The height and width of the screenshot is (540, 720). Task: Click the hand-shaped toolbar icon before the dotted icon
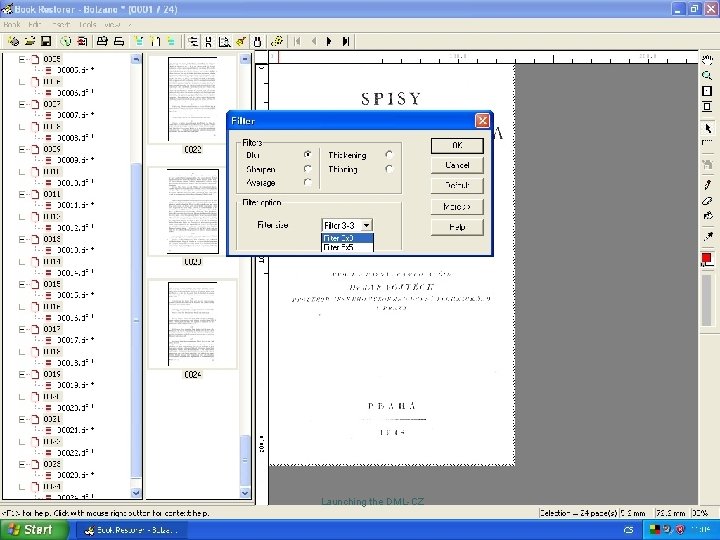click(x=258, y=41)
